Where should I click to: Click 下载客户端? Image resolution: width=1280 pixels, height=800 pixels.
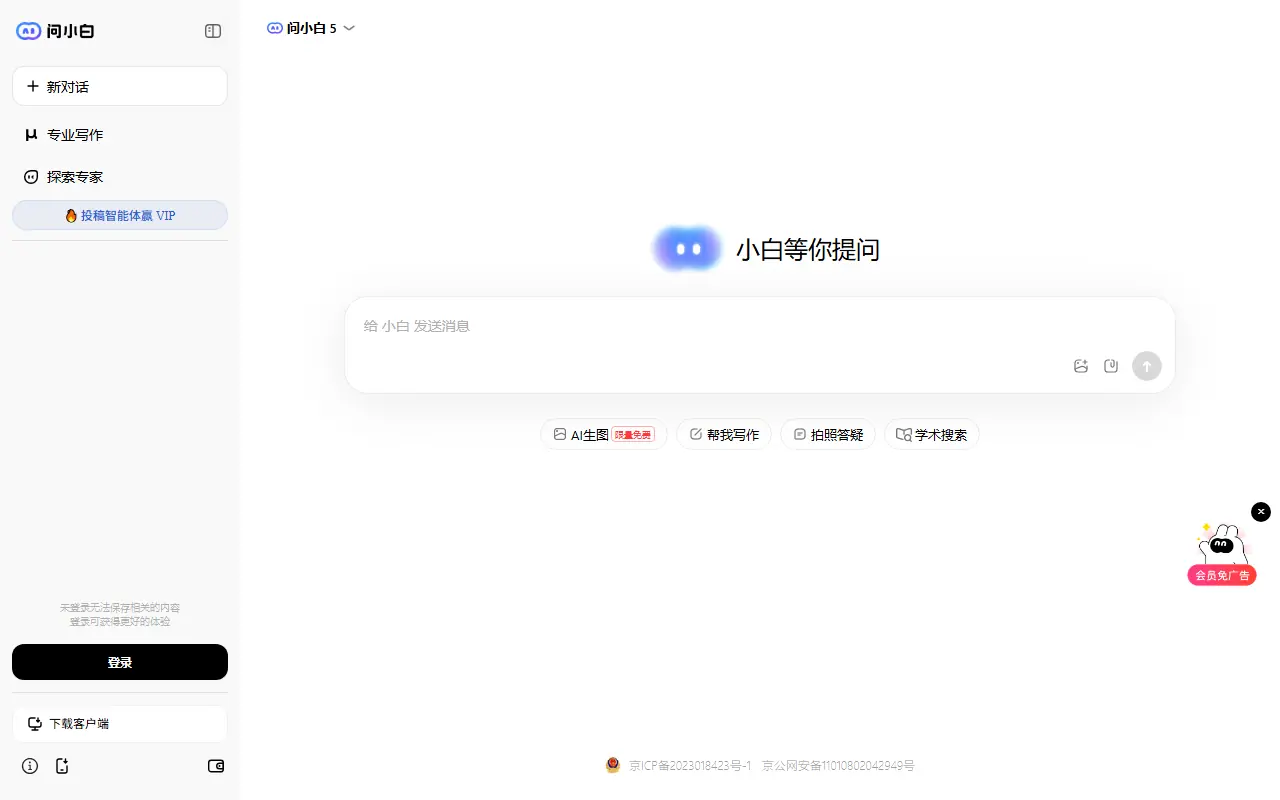point(119,723)
